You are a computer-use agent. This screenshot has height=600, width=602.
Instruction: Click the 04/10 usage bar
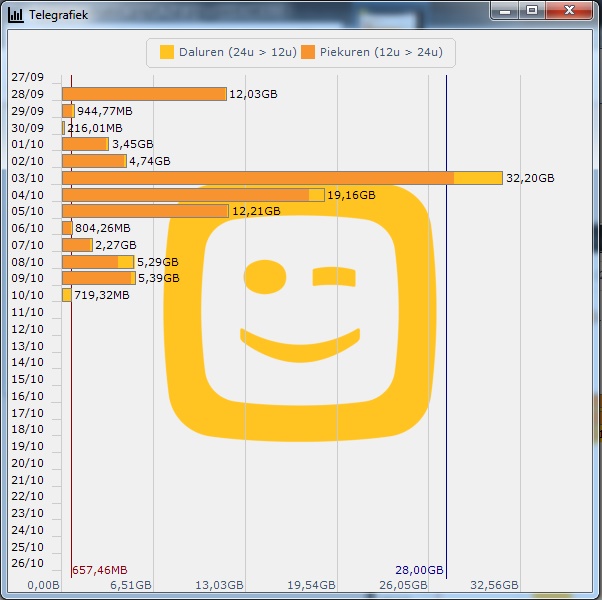(193, 195)
